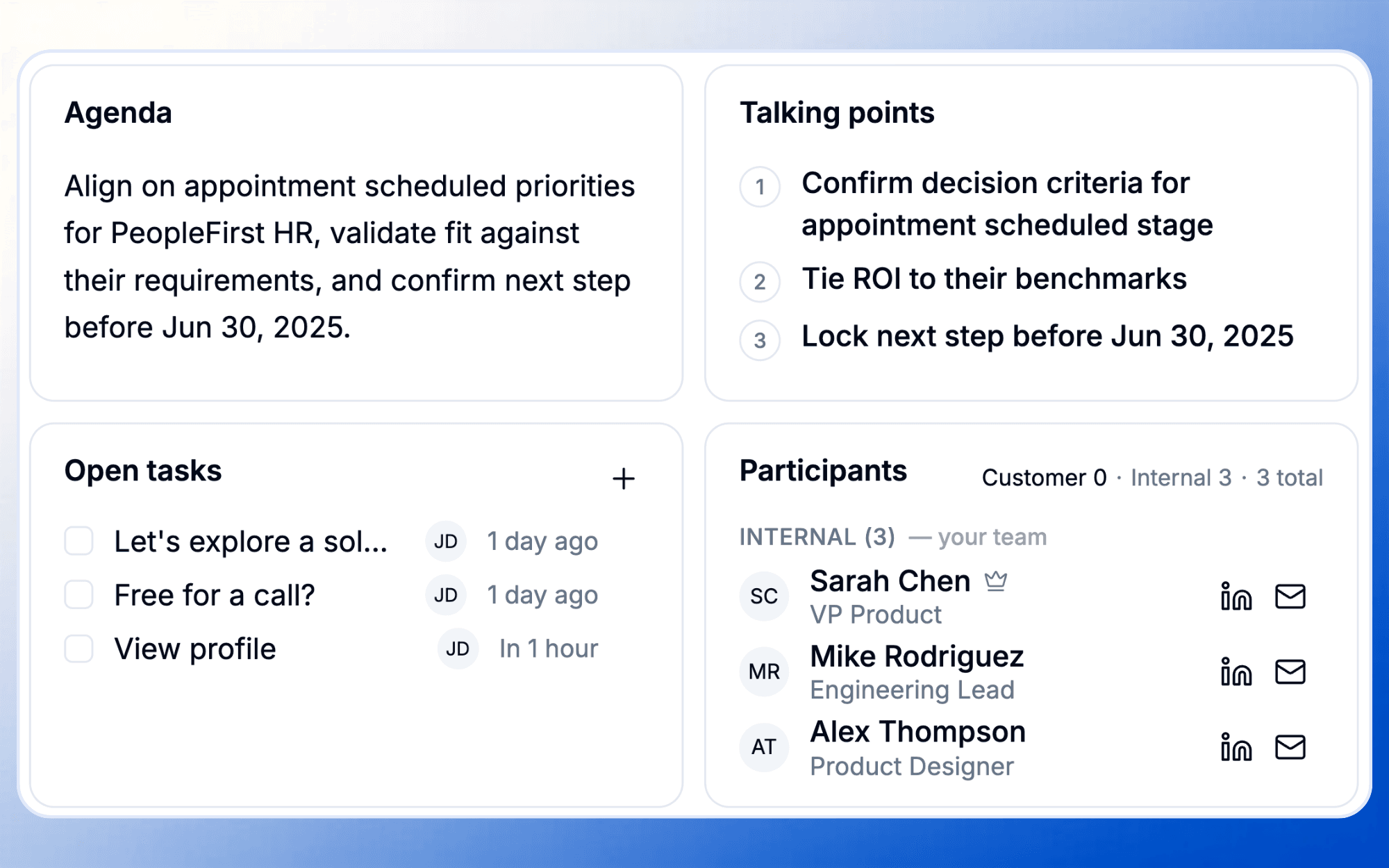Tick the "Free for a call?" checkbox
The width and height of the screenshot is (1389, 868).
point(79,595)
